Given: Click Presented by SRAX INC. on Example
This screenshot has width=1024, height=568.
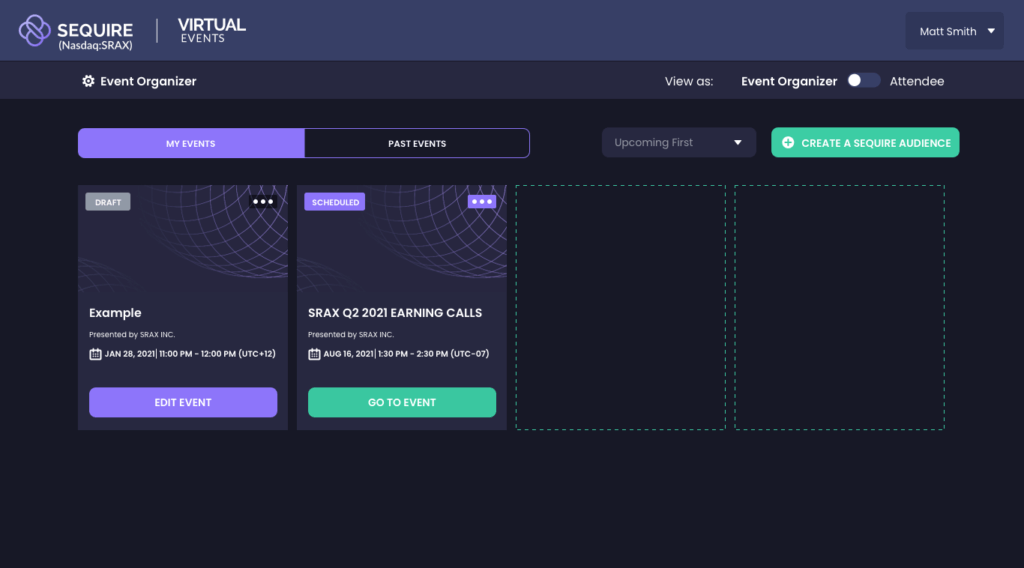Looking at the screenshot, I should pyautogui.click(x=132, y=334).
